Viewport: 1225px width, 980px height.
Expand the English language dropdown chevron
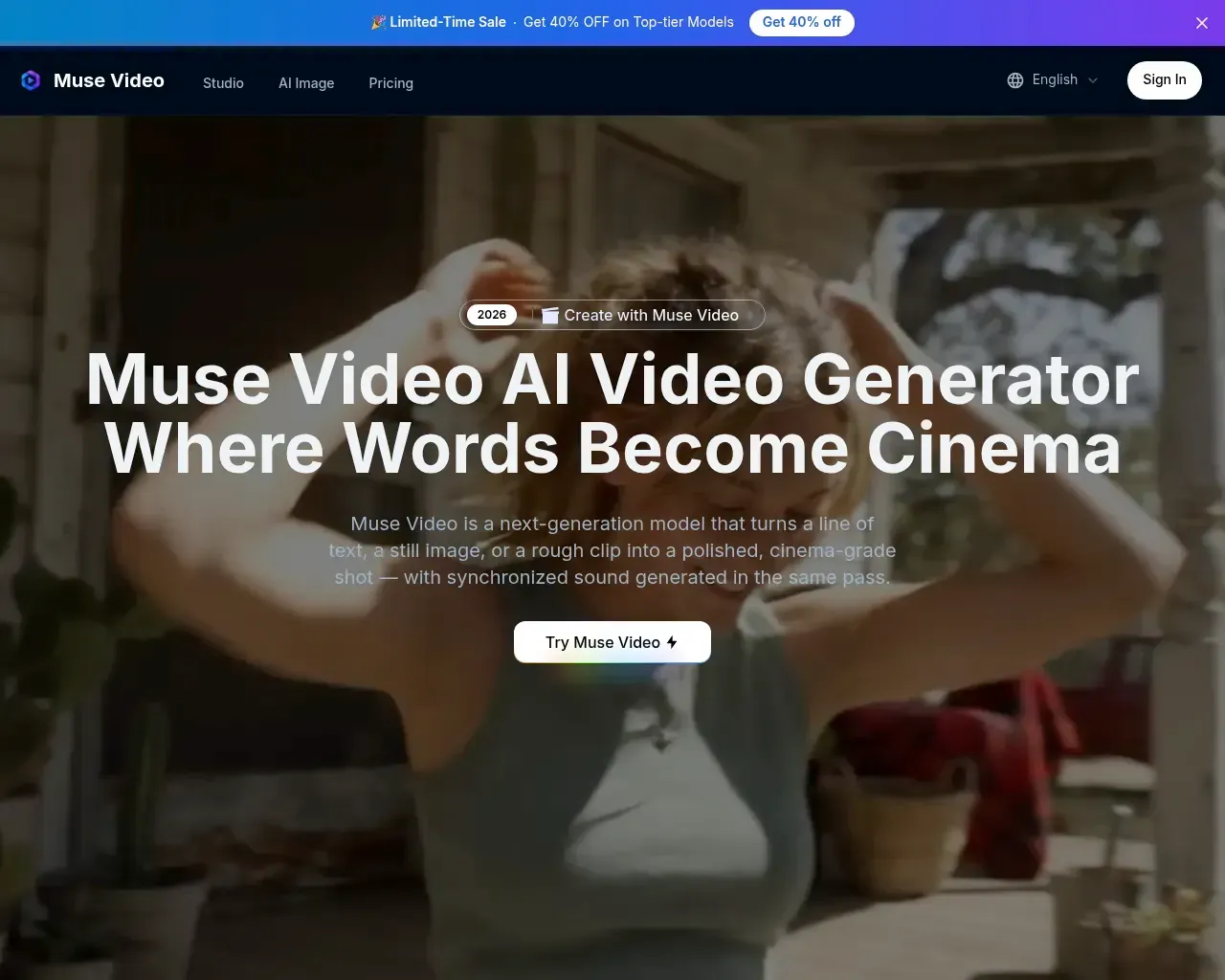(1093, 80)
